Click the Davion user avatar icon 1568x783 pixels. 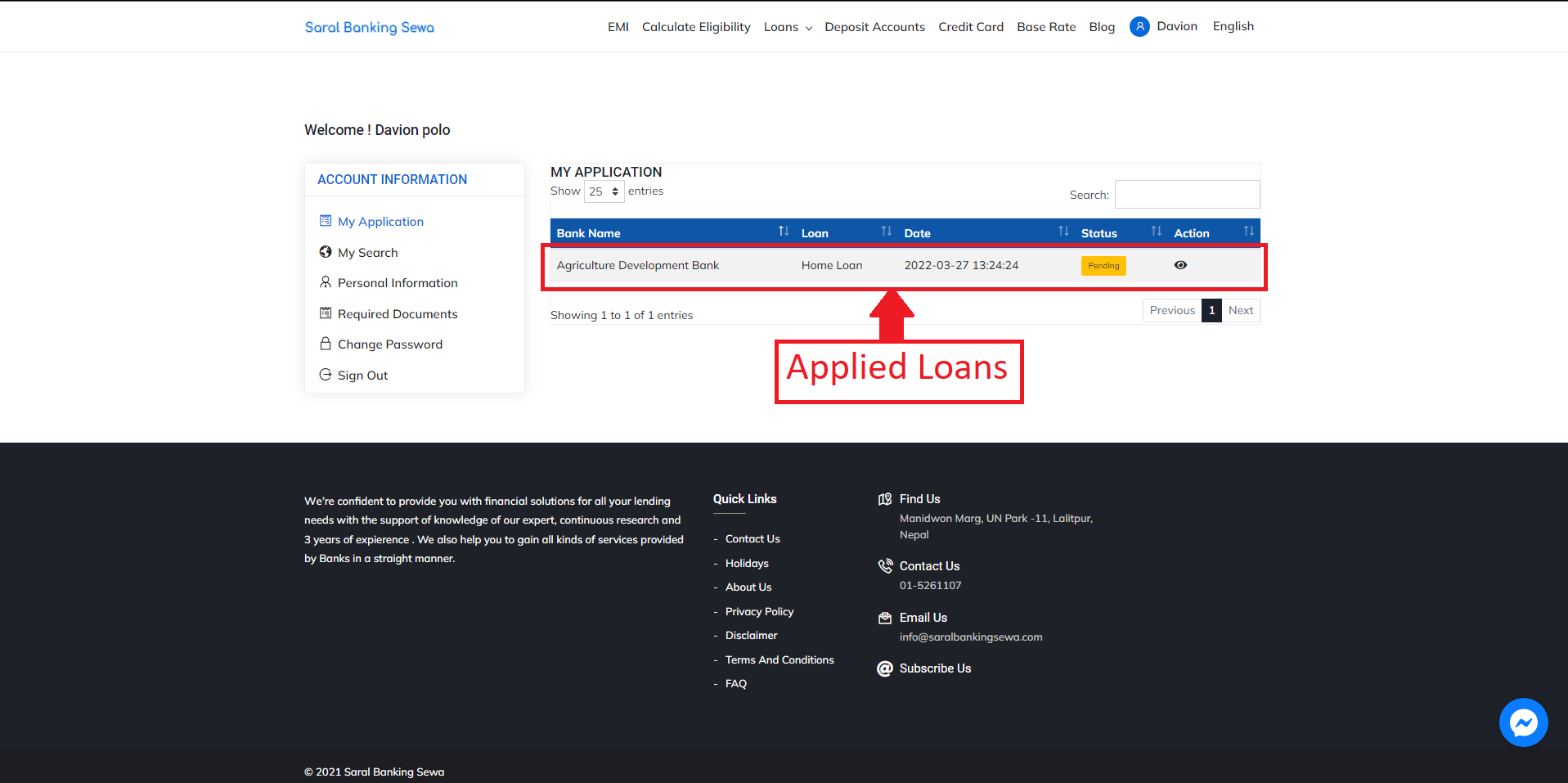coord(1139,27)
